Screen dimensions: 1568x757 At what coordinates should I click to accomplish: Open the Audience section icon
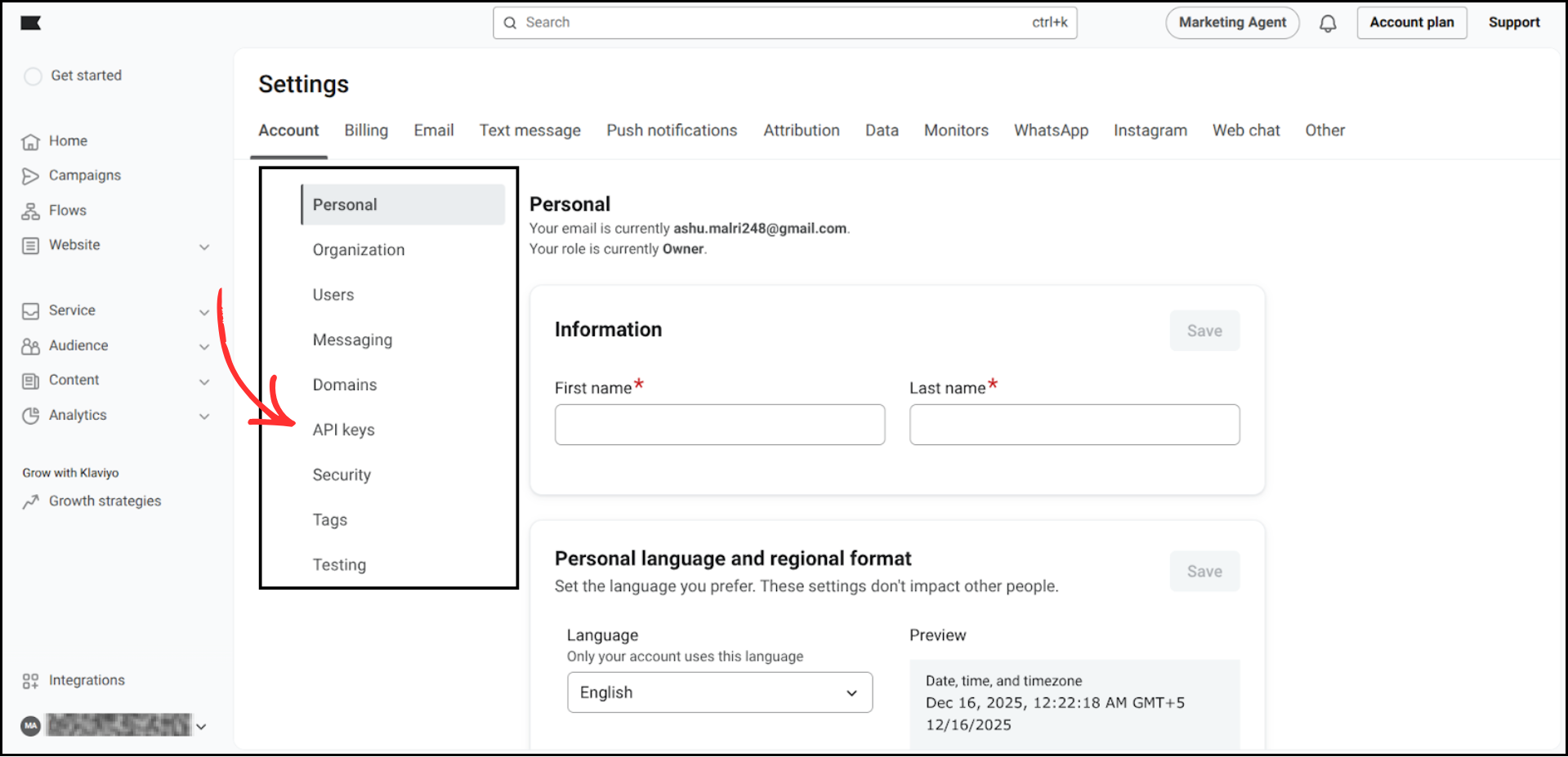click(x=31, y=345)
